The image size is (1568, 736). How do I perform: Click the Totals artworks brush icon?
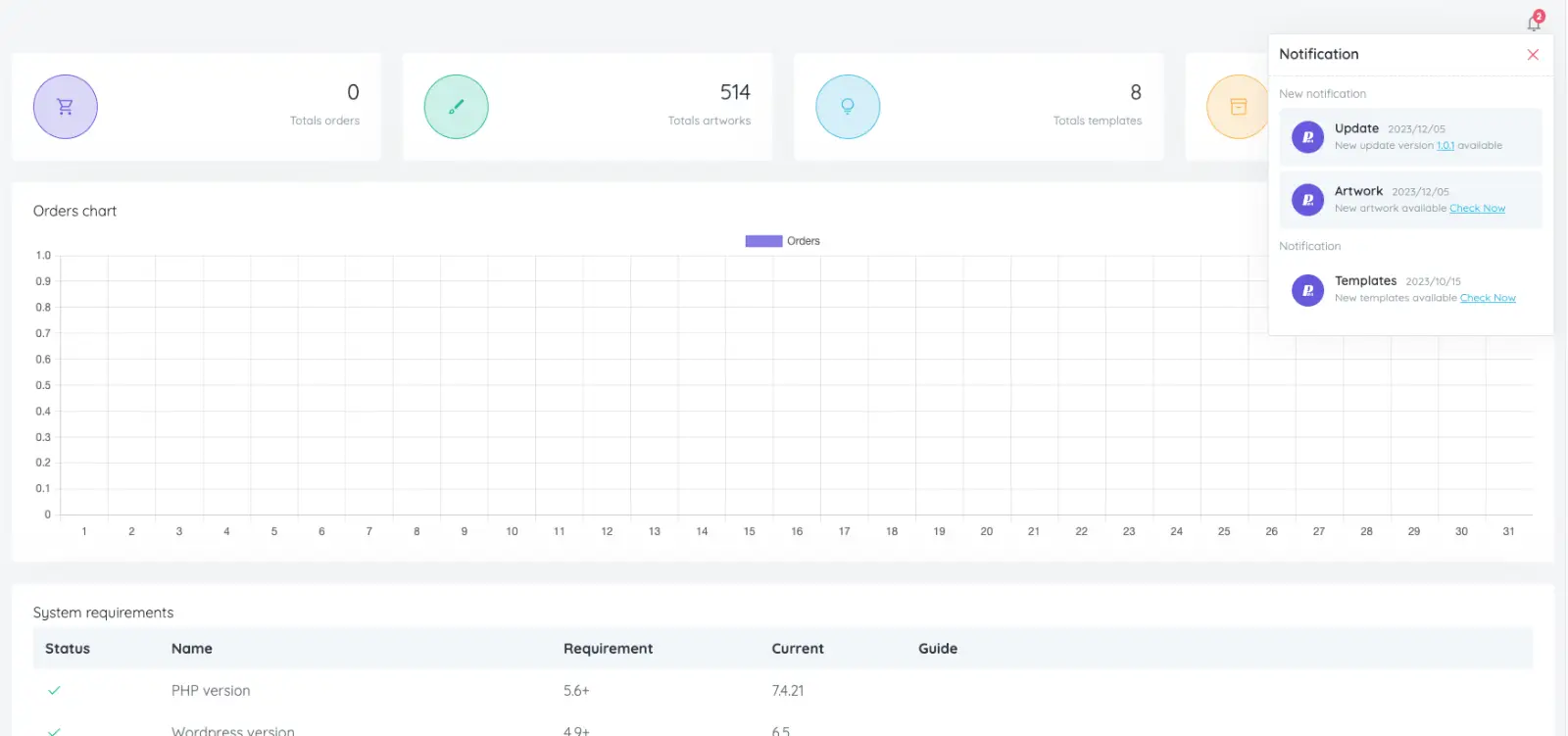point(456,107)
